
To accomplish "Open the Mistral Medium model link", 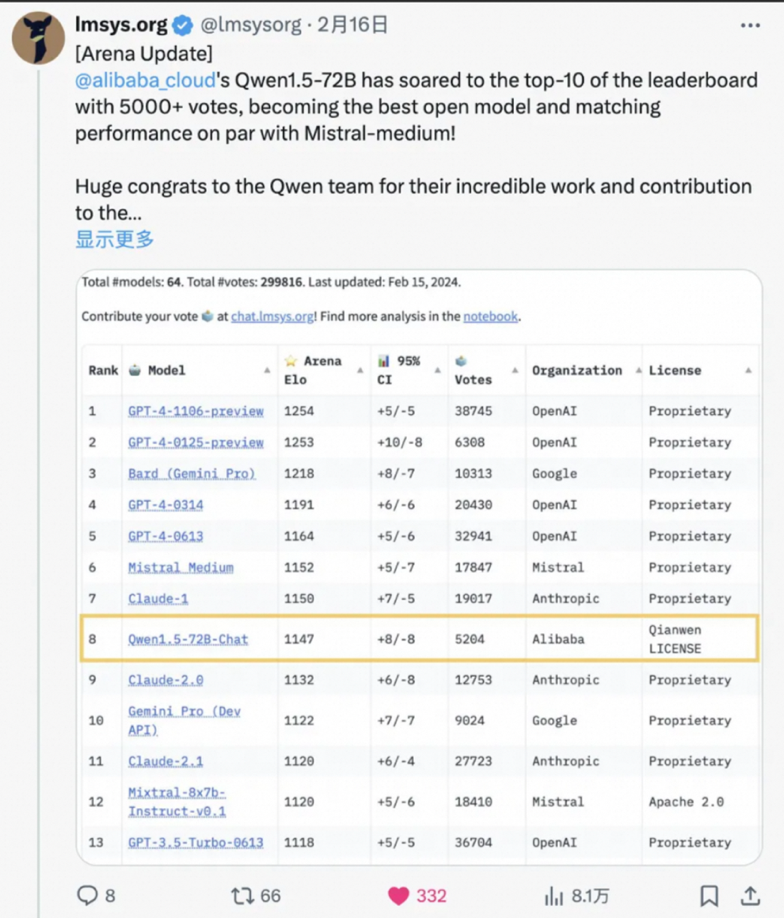I will pos(180,567).
